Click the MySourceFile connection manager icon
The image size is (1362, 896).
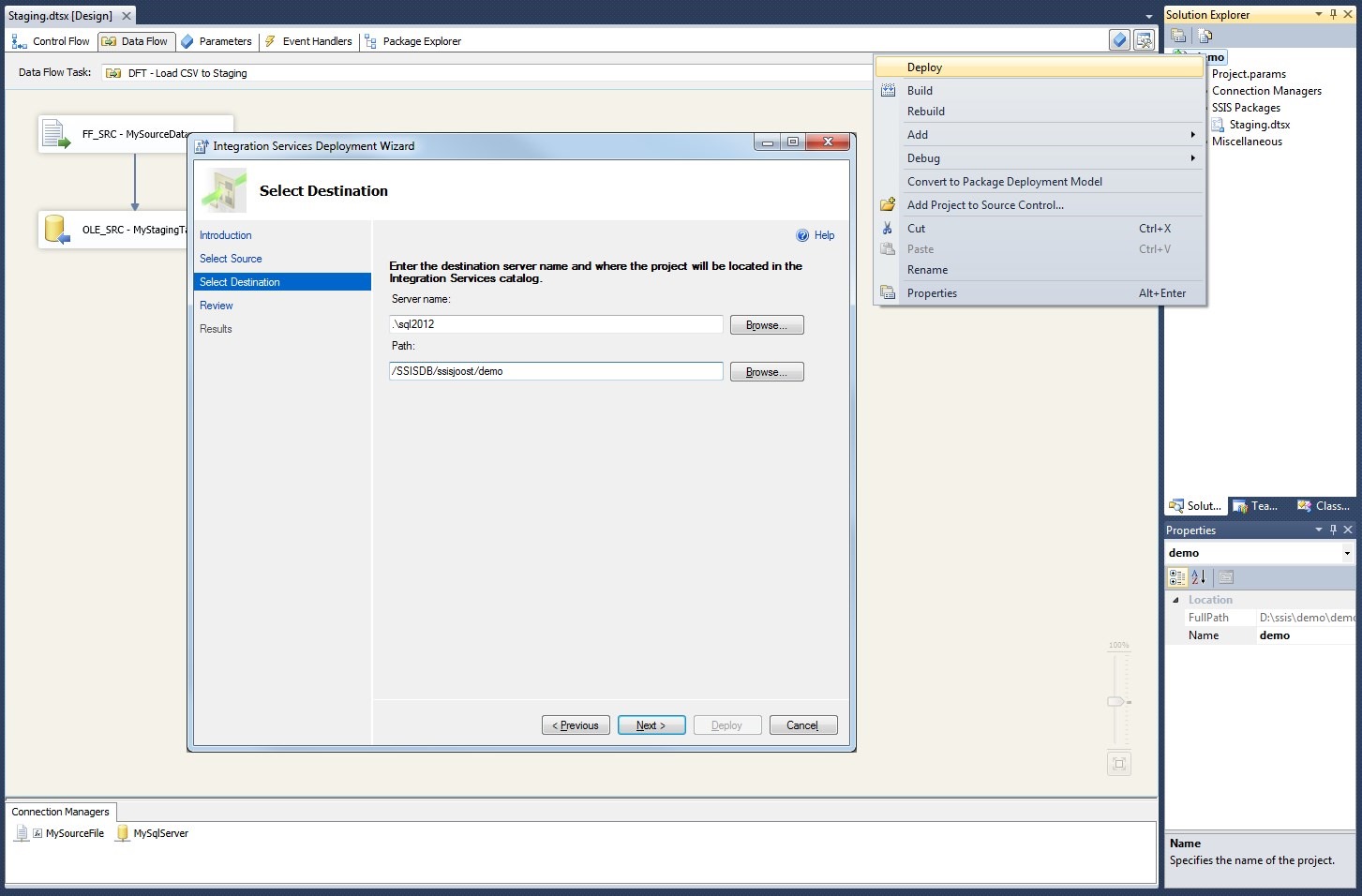coord(22,833)
